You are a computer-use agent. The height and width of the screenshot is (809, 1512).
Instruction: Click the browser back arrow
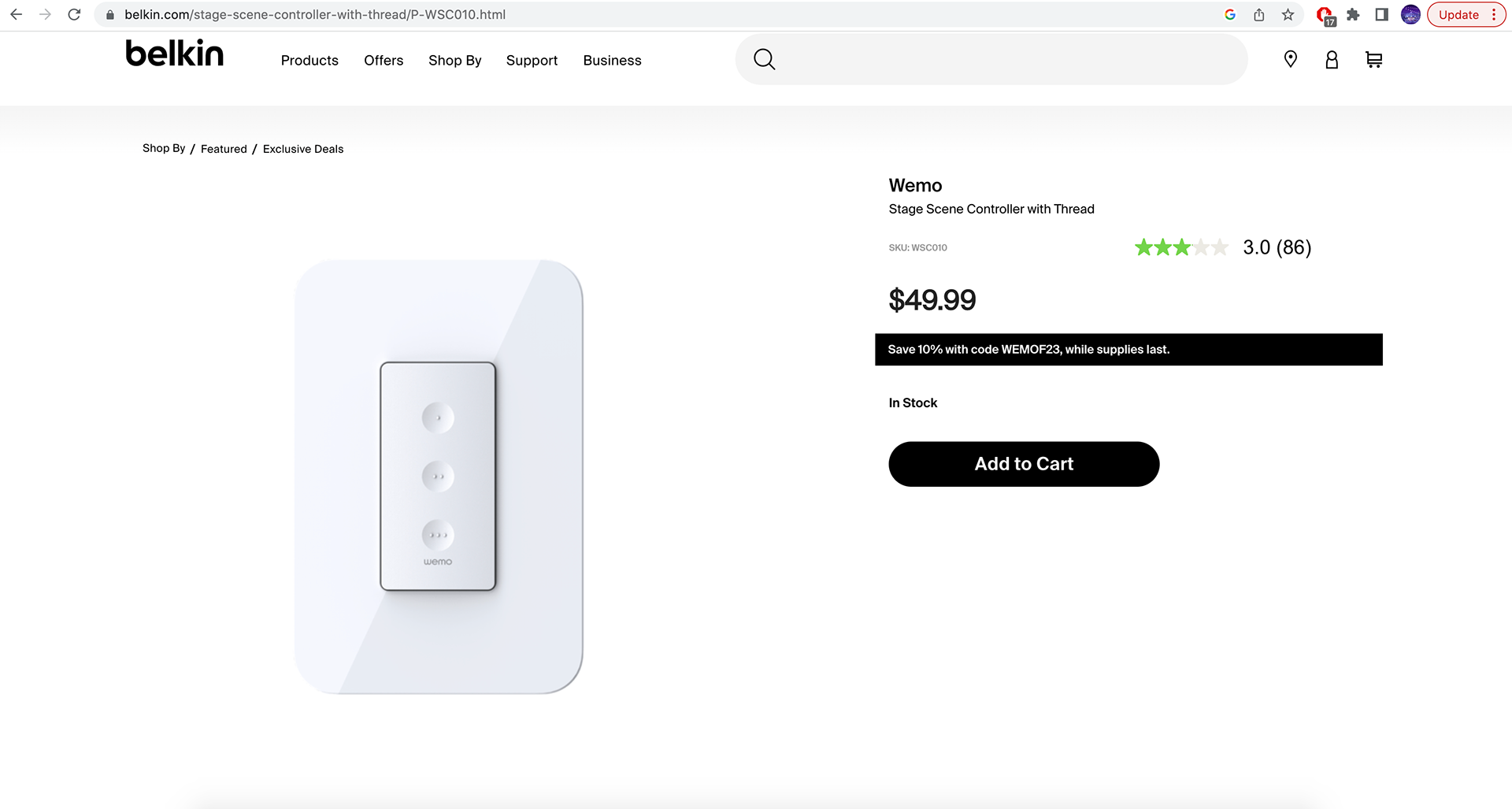[x=17, y=15]
